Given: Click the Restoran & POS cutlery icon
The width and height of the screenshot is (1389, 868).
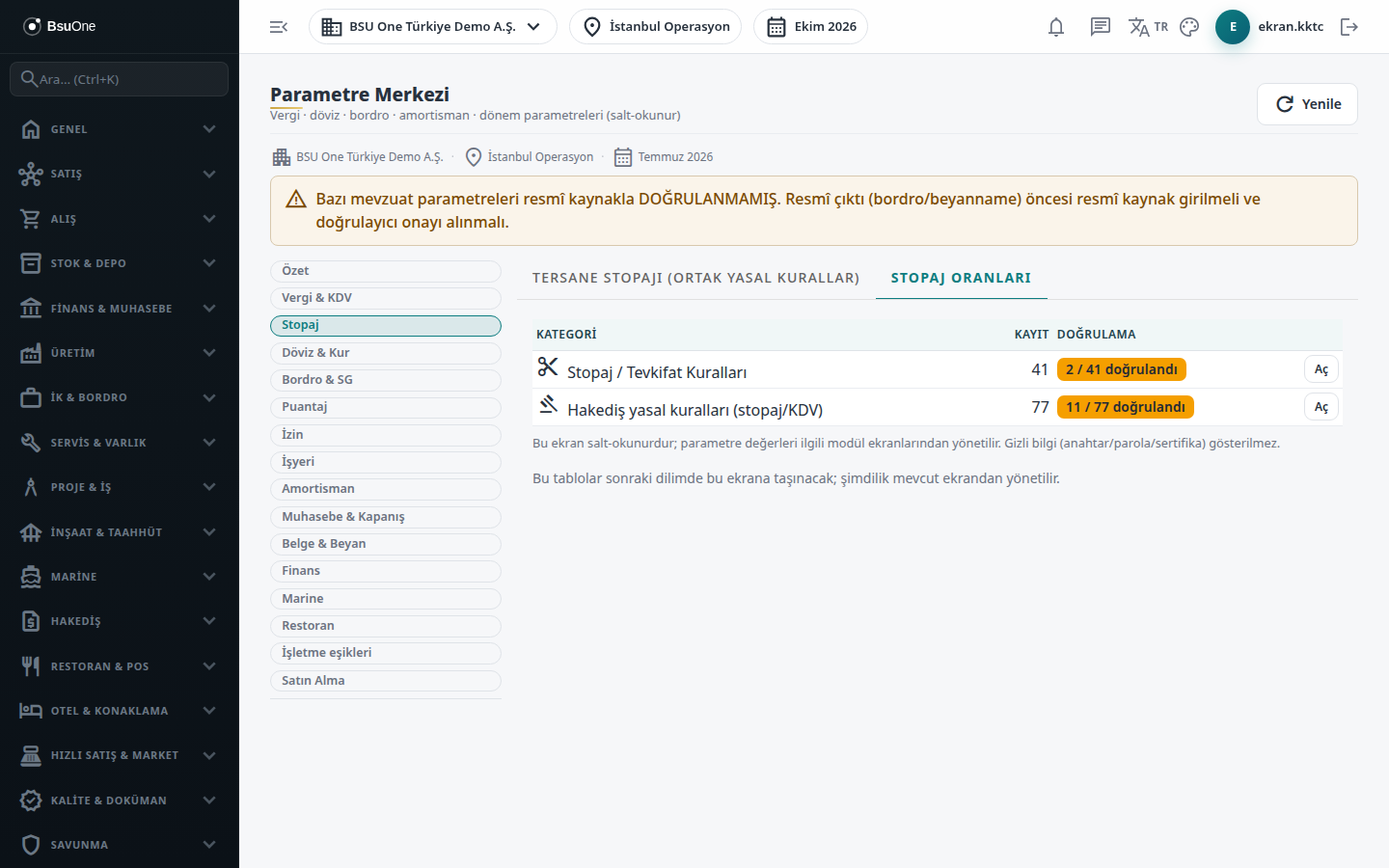Looking at the screenshot, I should [x=31, y=666].
